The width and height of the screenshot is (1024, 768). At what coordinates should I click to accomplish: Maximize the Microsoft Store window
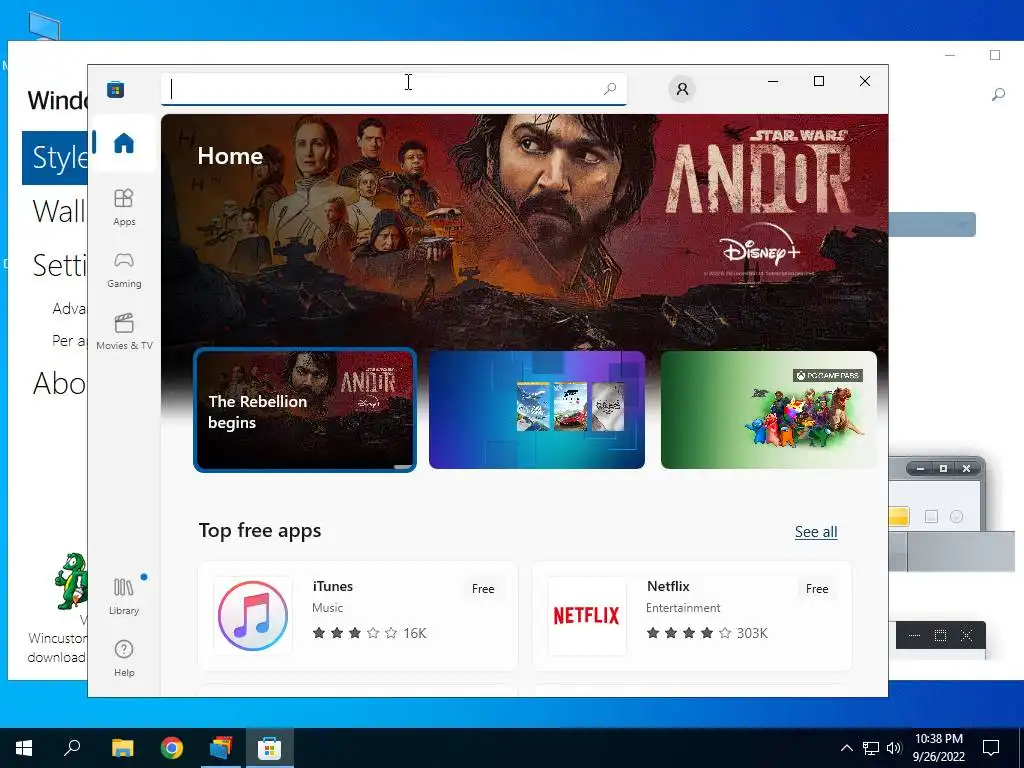click(819, 81)
